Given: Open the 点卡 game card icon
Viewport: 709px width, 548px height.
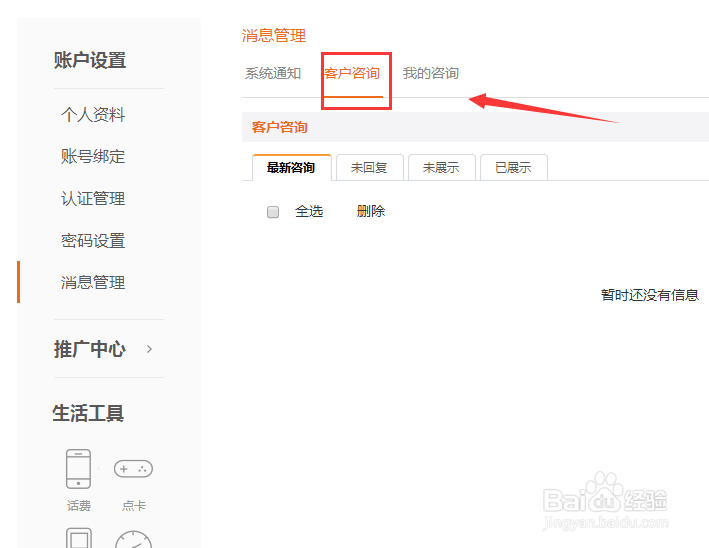Looking at the screenshot, I should tap(133, 469).
